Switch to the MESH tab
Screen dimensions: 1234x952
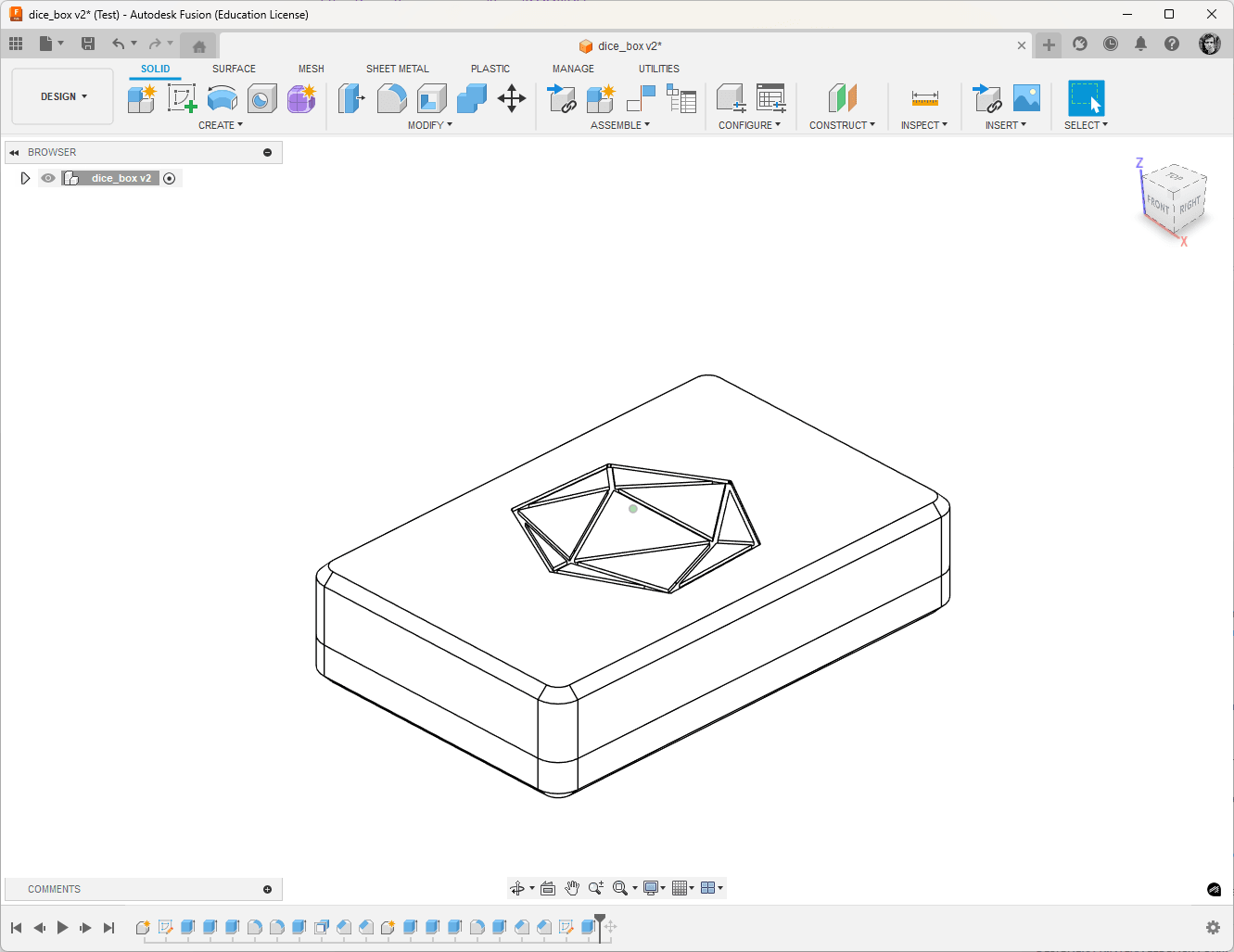(x=312, y=69)
